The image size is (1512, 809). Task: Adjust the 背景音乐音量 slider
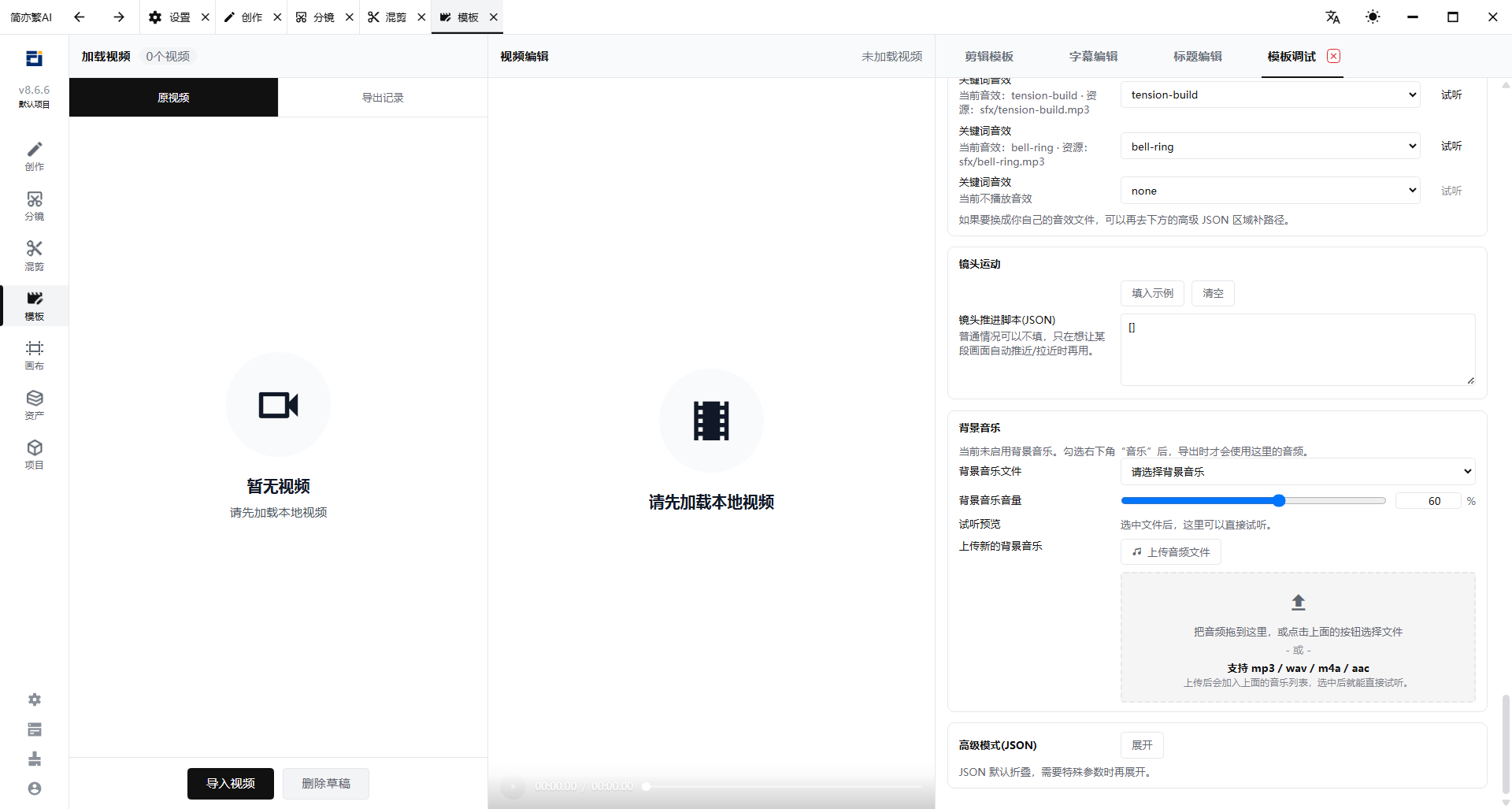1253,501
